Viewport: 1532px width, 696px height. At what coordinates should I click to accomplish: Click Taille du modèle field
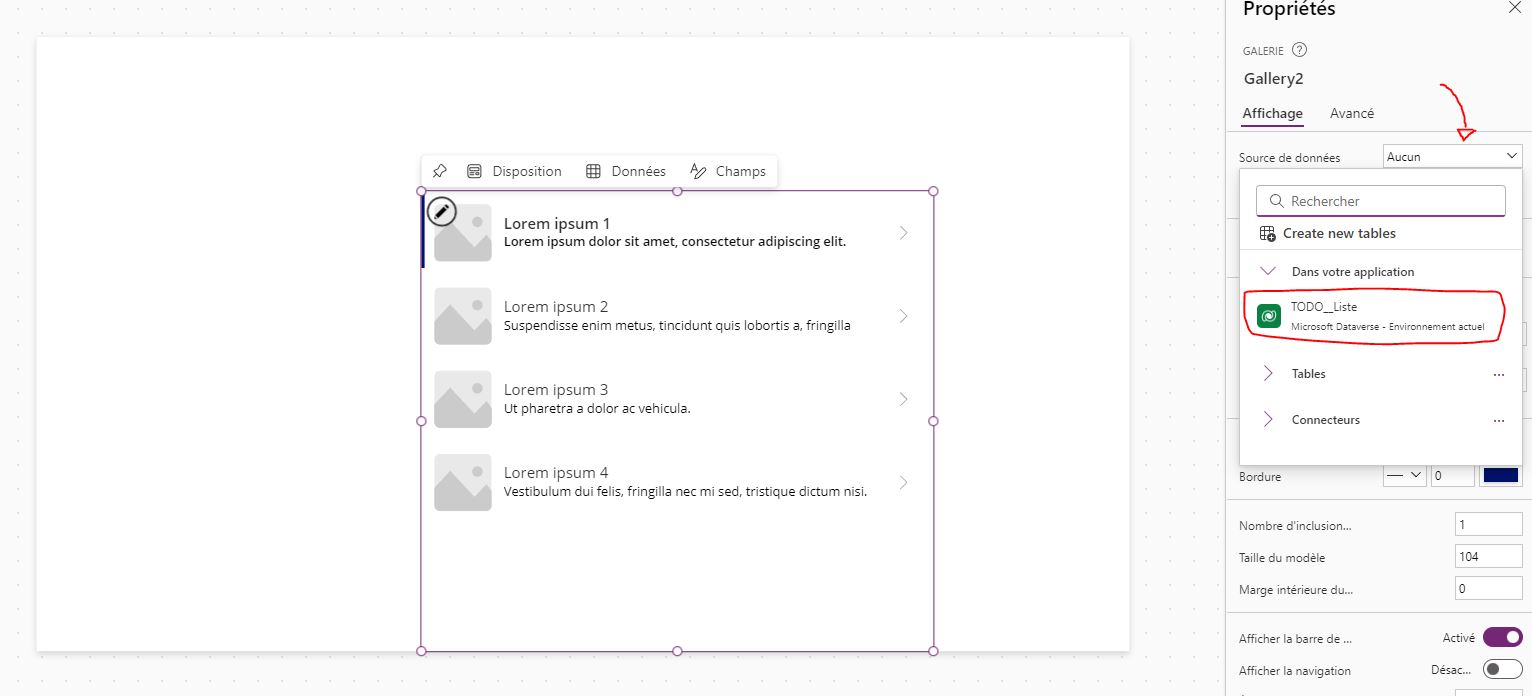(1489, 557)
